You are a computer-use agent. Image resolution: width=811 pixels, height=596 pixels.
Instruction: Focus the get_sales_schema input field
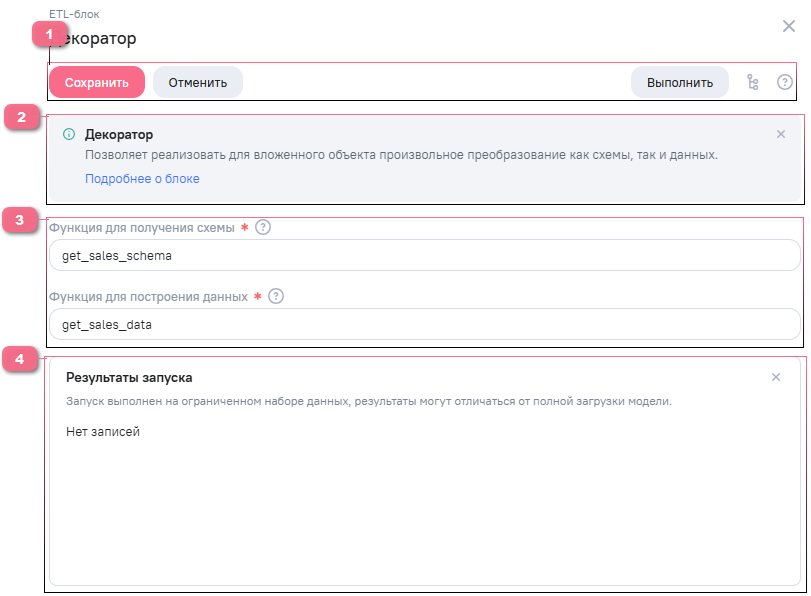424,256
